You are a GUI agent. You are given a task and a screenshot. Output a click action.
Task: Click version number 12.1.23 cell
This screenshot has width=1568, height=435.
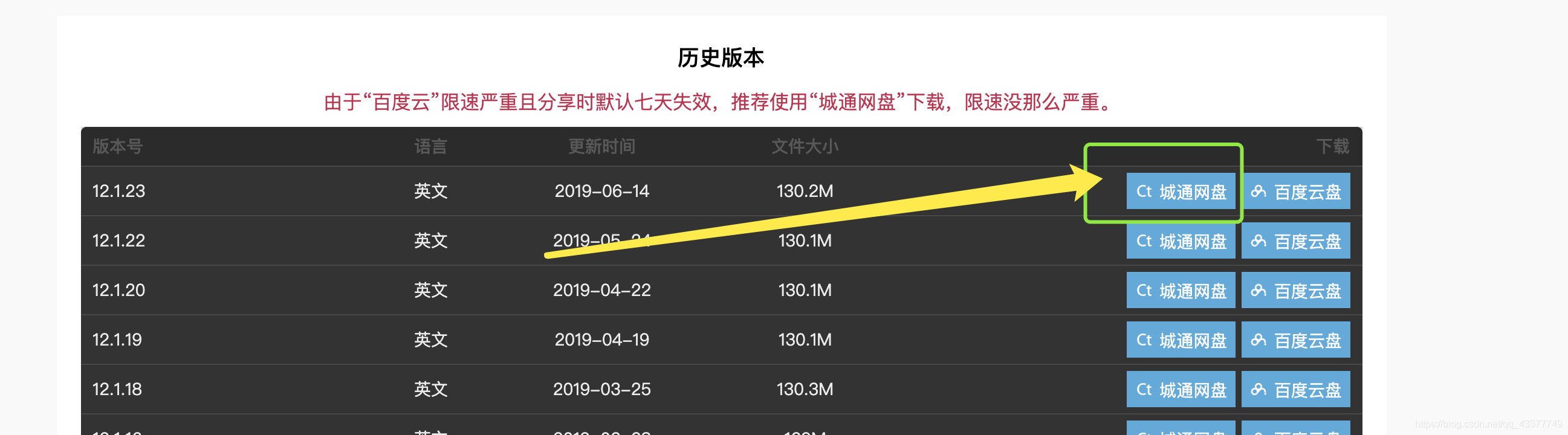click(x=118, y=191)
